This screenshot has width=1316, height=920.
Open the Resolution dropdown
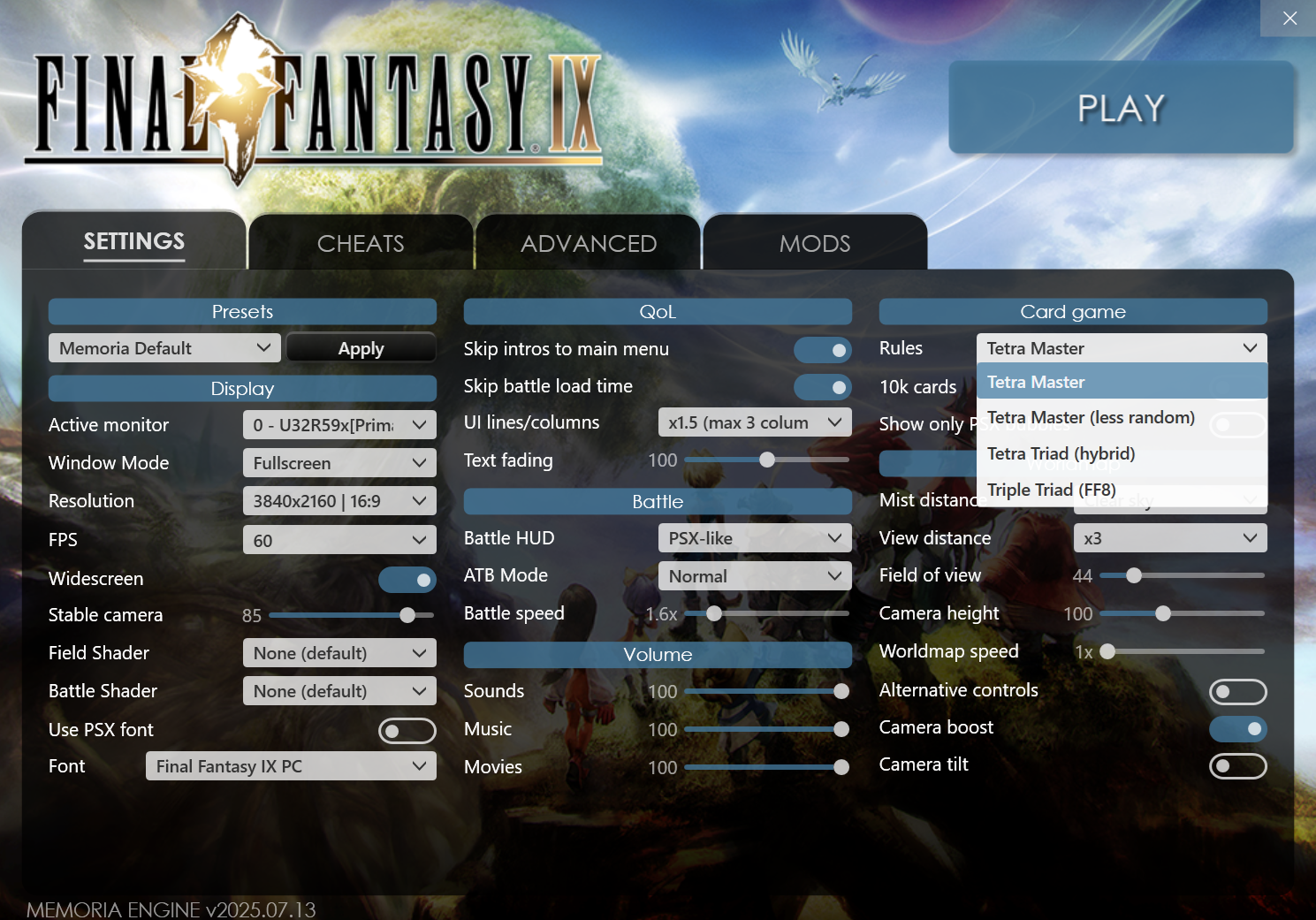click(339, 501)
